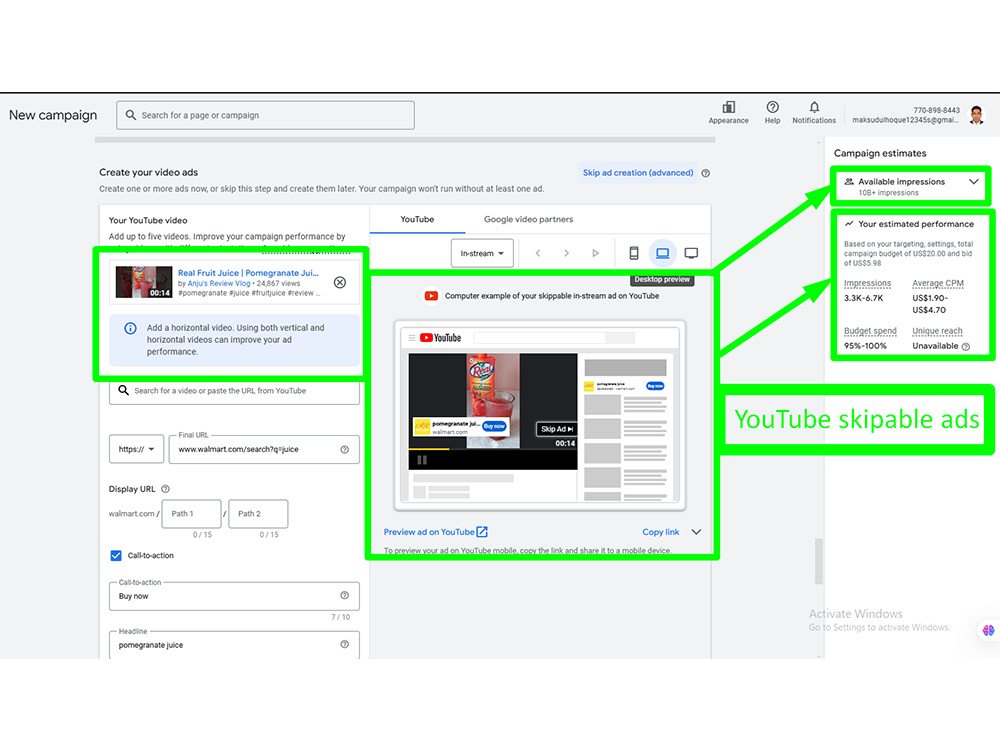Click the account profile avatar
1000x750 pixels.
pyautogui.click(x=976, y=115)
